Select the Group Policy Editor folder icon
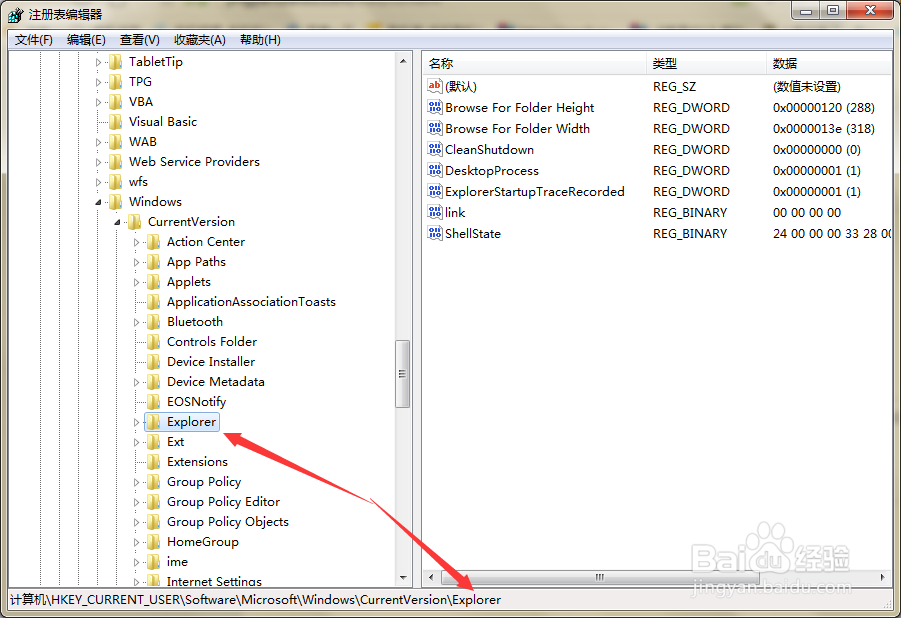Image resolution: width=901 pixels, height=618 pixels. coord(153,502)
